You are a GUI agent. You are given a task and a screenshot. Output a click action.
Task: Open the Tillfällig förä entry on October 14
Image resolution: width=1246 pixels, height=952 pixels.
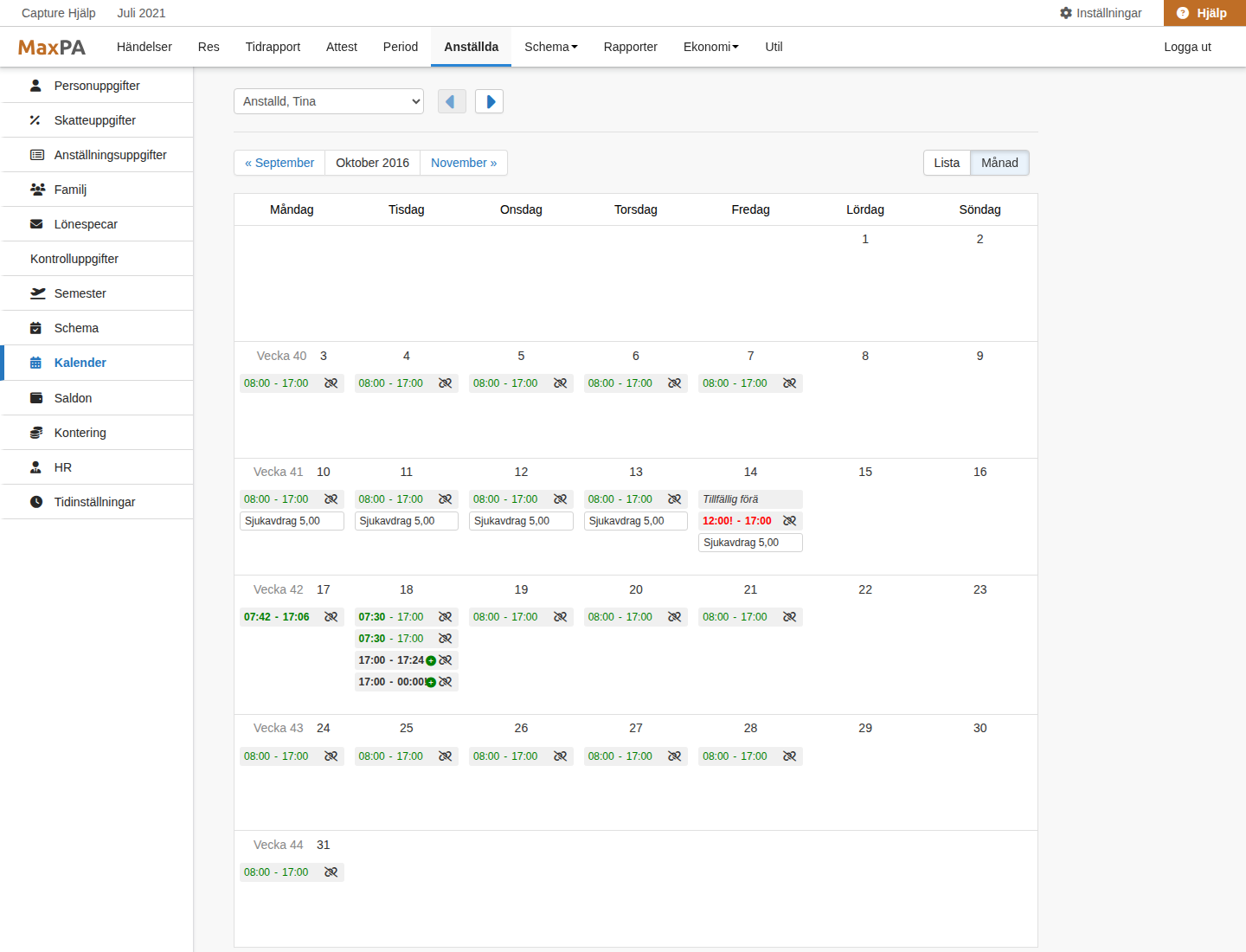tap(750, 499)
